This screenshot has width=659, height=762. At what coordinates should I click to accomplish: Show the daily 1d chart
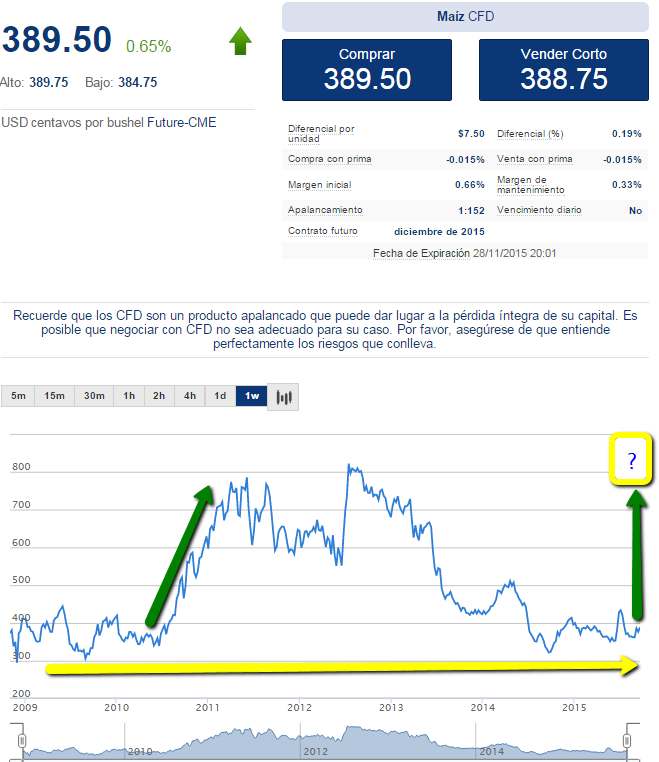click(220, 397)
